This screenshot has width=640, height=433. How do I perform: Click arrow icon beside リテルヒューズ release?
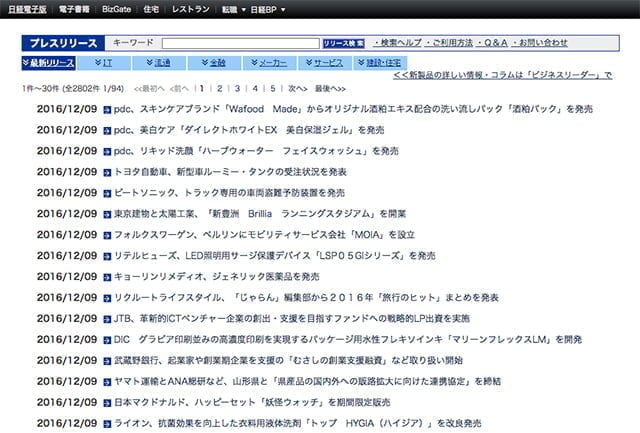coord(107,256)
